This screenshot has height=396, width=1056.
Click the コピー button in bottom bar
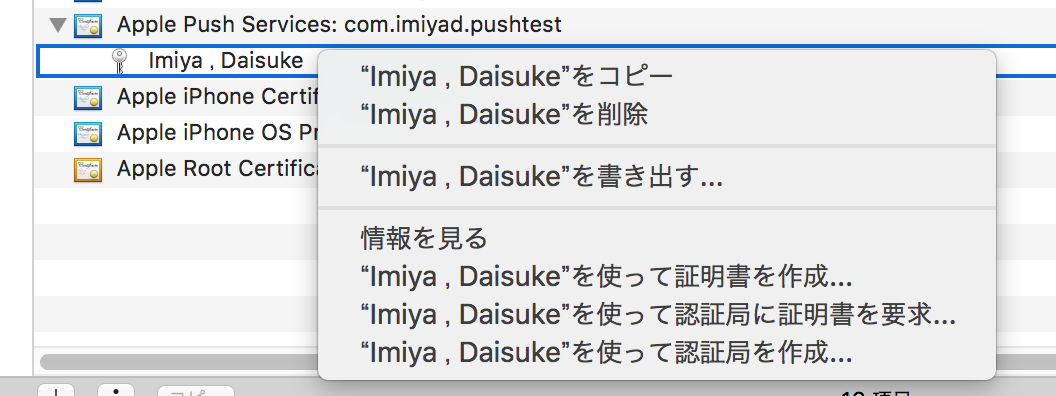pyautogui.click(x=195, y=391)
